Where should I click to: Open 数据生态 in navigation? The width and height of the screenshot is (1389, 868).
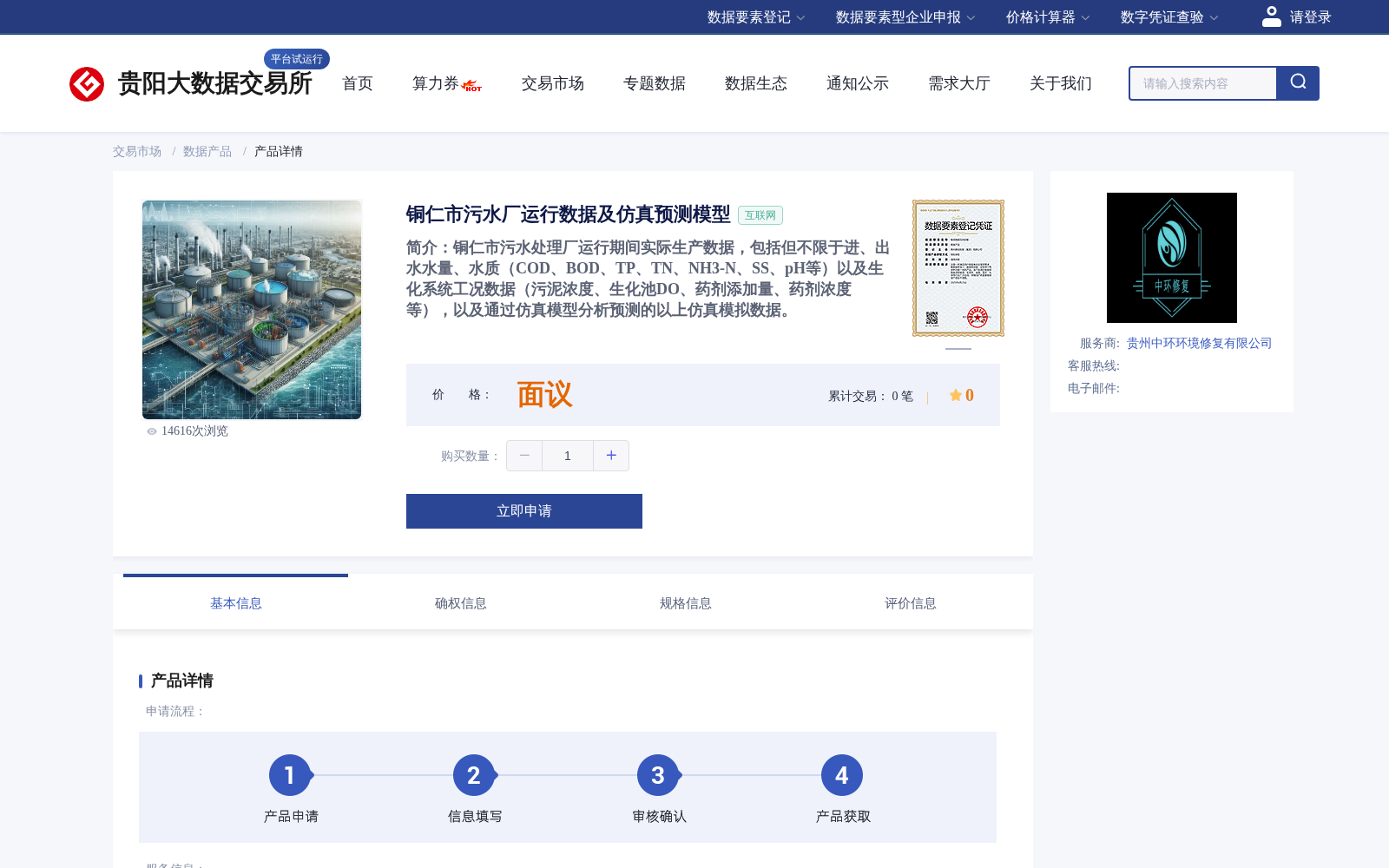pos(756,83)
